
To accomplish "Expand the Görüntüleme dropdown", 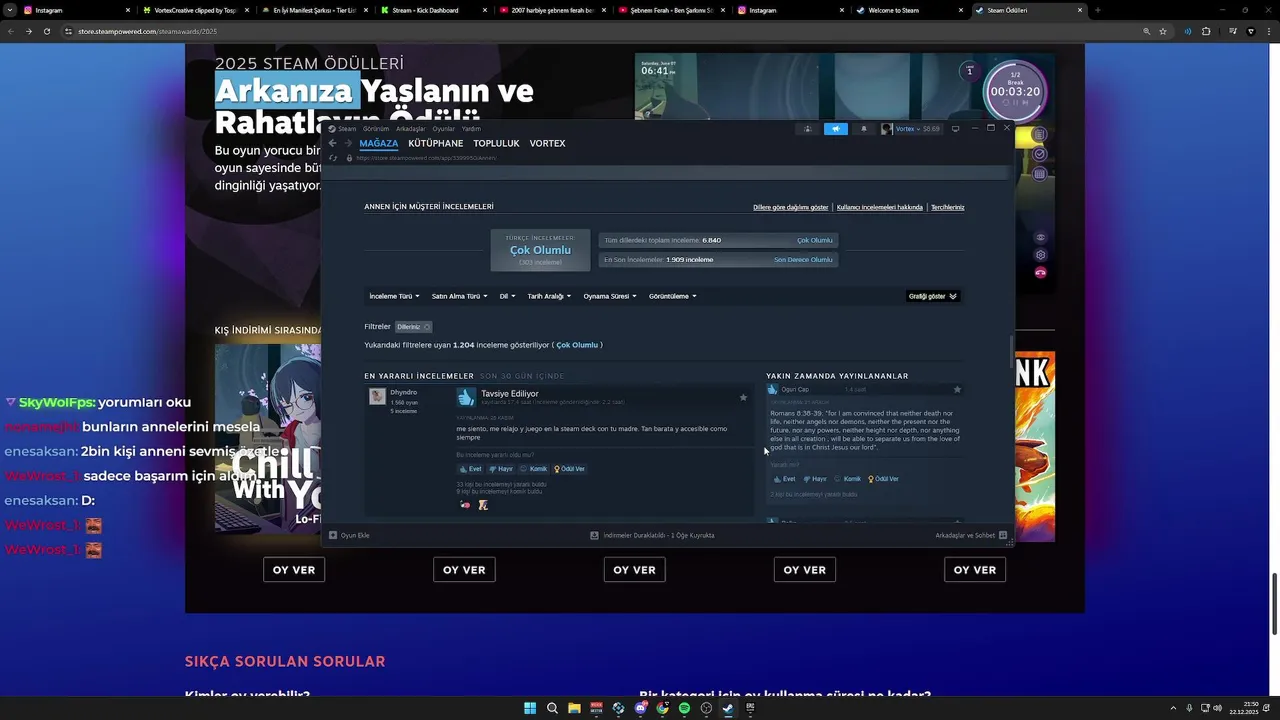I will [672, 296].
